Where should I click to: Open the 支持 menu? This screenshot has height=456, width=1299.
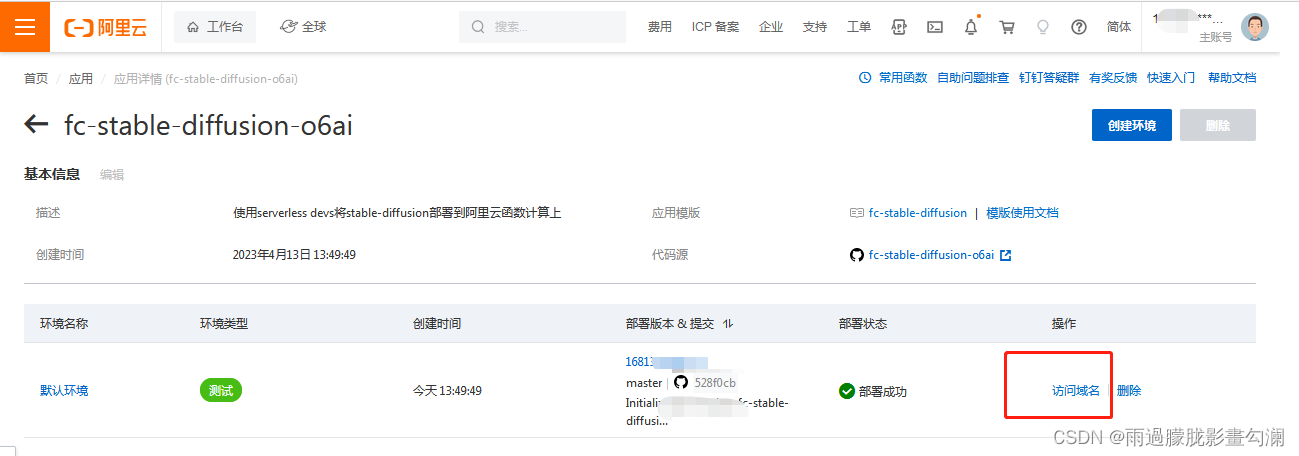[x=815, y=27]
